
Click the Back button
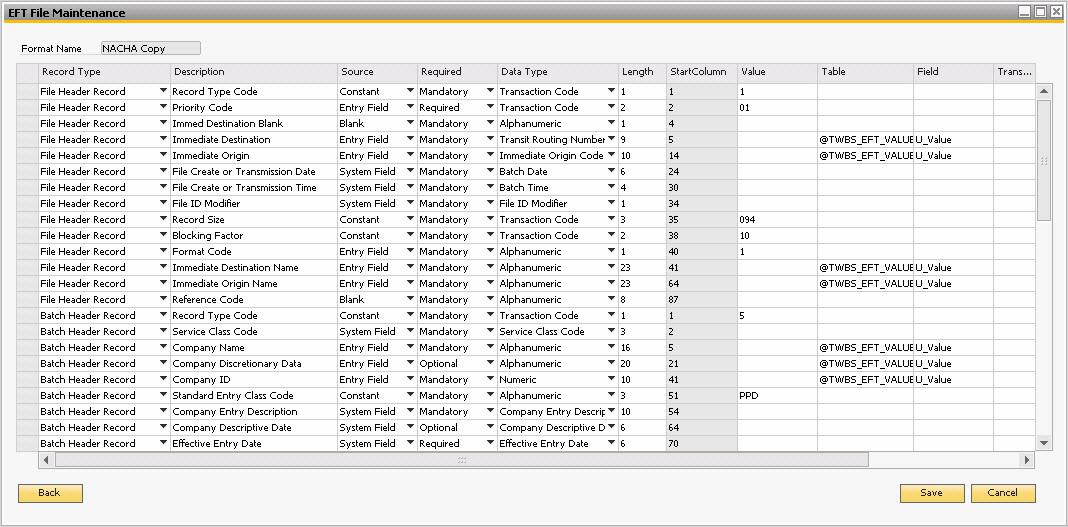[50, 493]
